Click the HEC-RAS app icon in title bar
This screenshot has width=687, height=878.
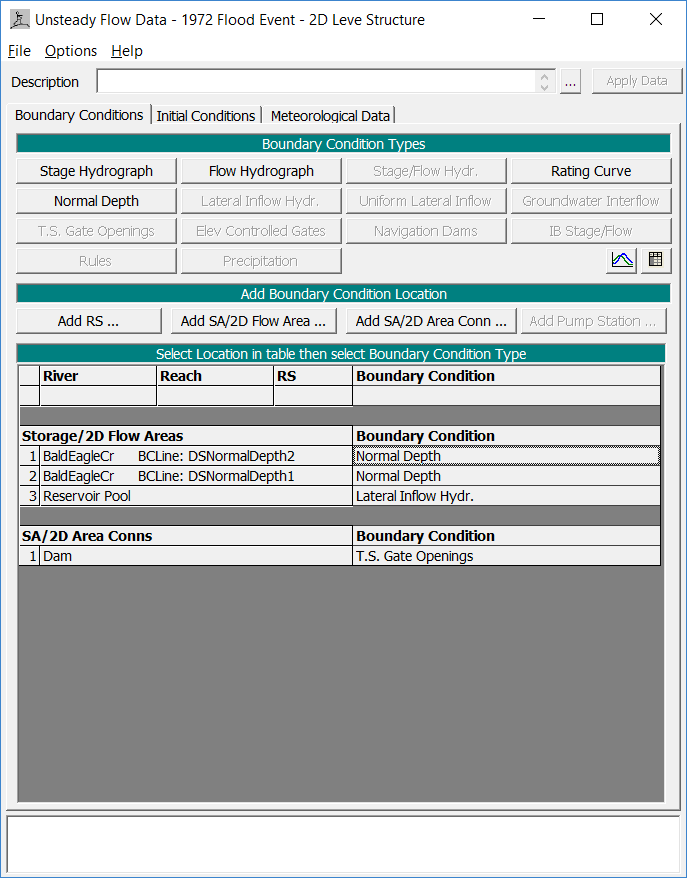19,19
